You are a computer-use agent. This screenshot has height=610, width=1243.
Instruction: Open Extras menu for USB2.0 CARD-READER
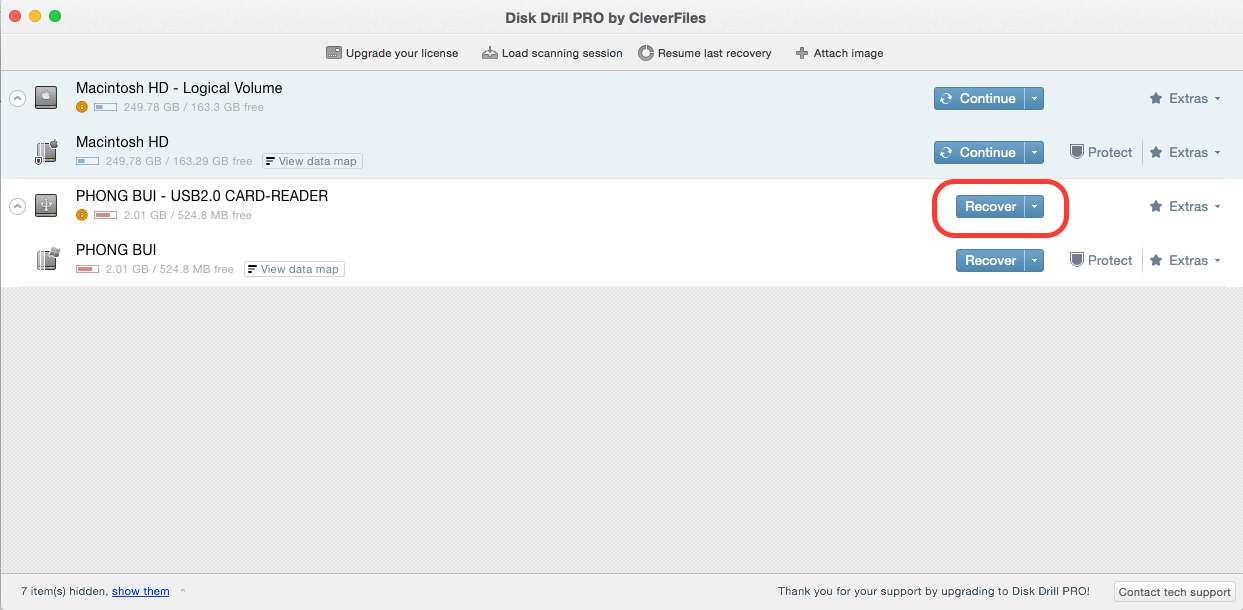(x=1185, y=206)
